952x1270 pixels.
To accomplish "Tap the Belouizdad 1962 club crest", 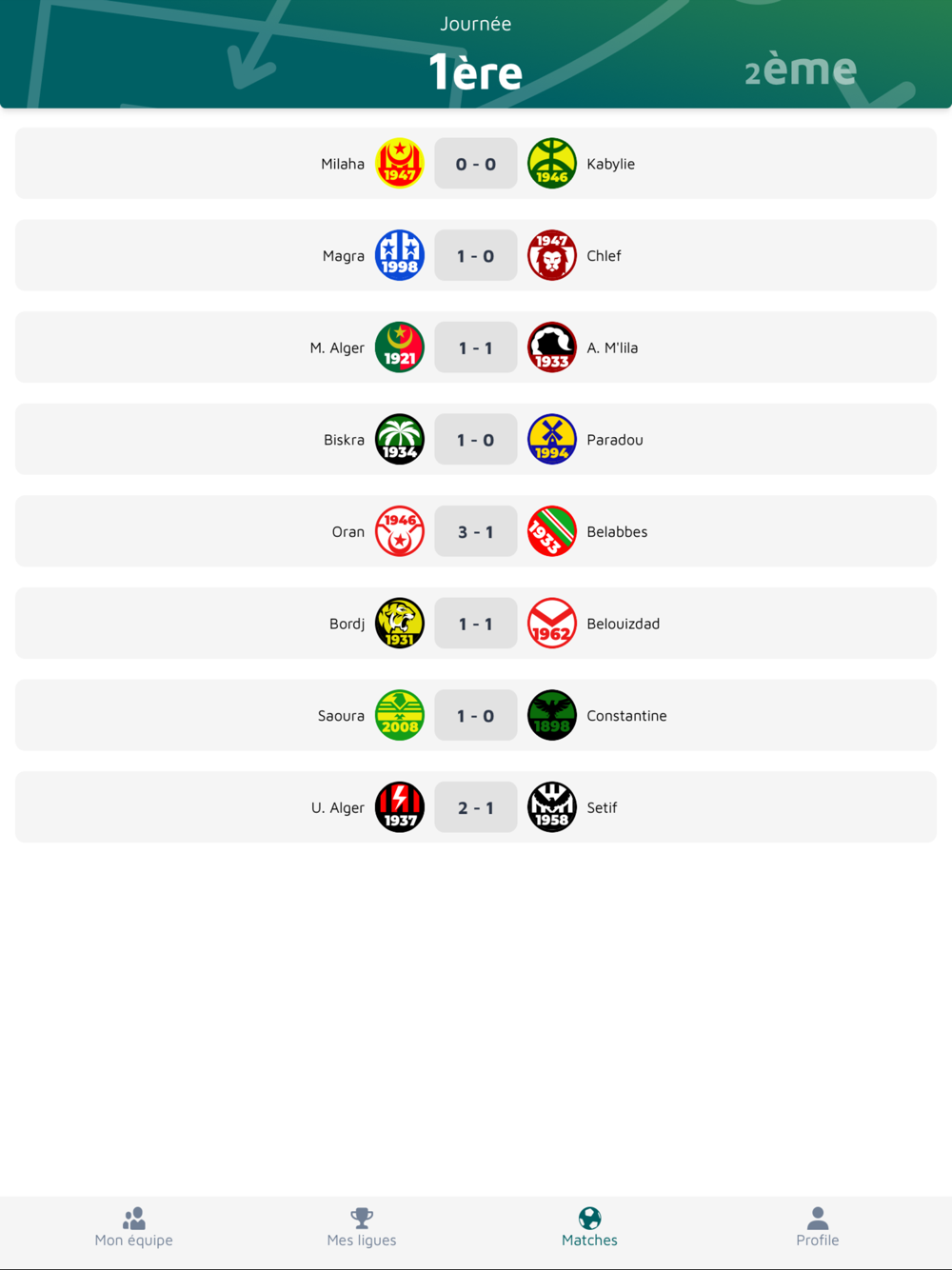I will [x=552, y=624].
